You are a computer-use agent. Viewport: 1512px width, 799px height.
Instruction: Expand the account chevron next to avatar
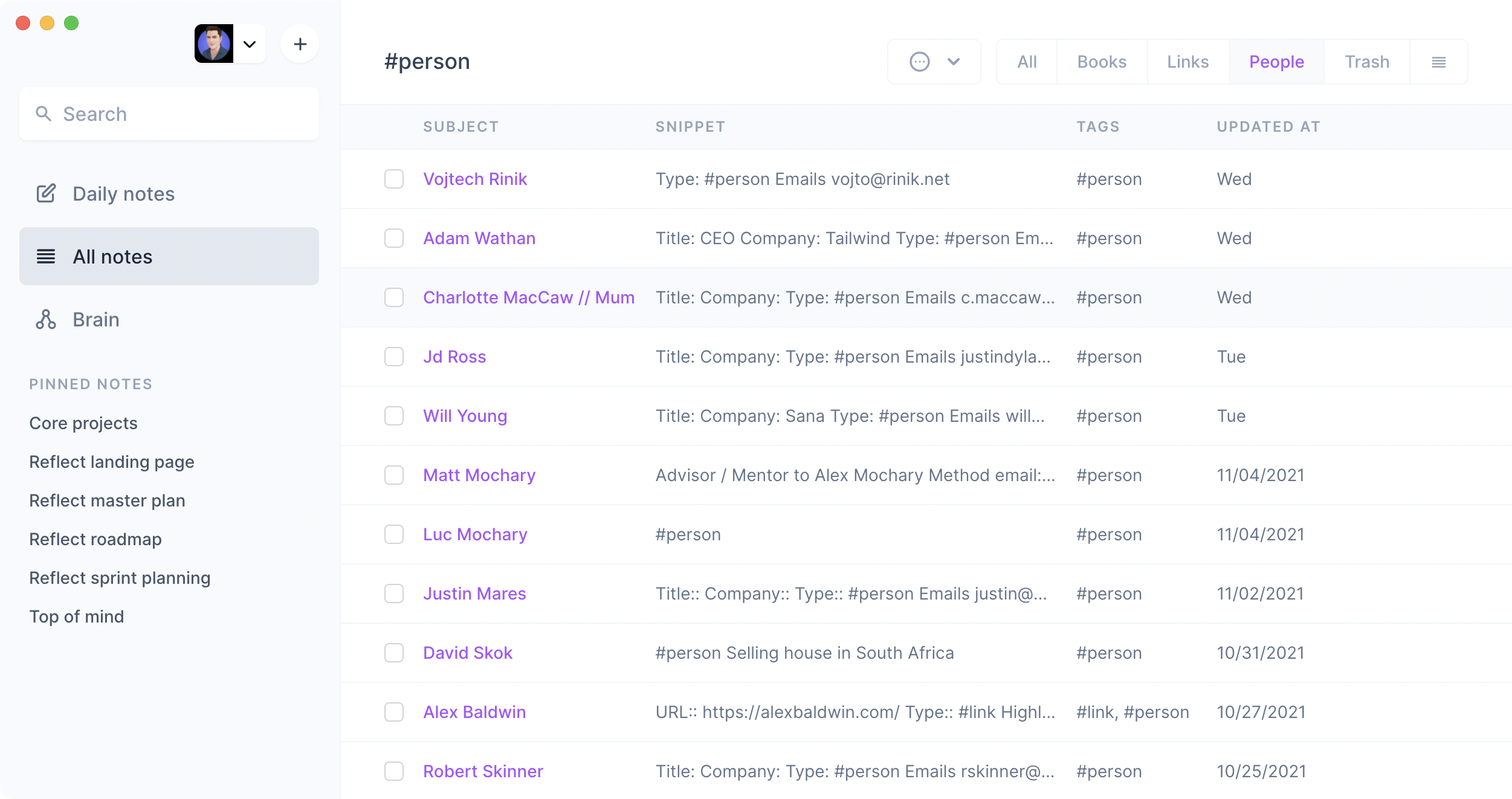click(250, 44)
